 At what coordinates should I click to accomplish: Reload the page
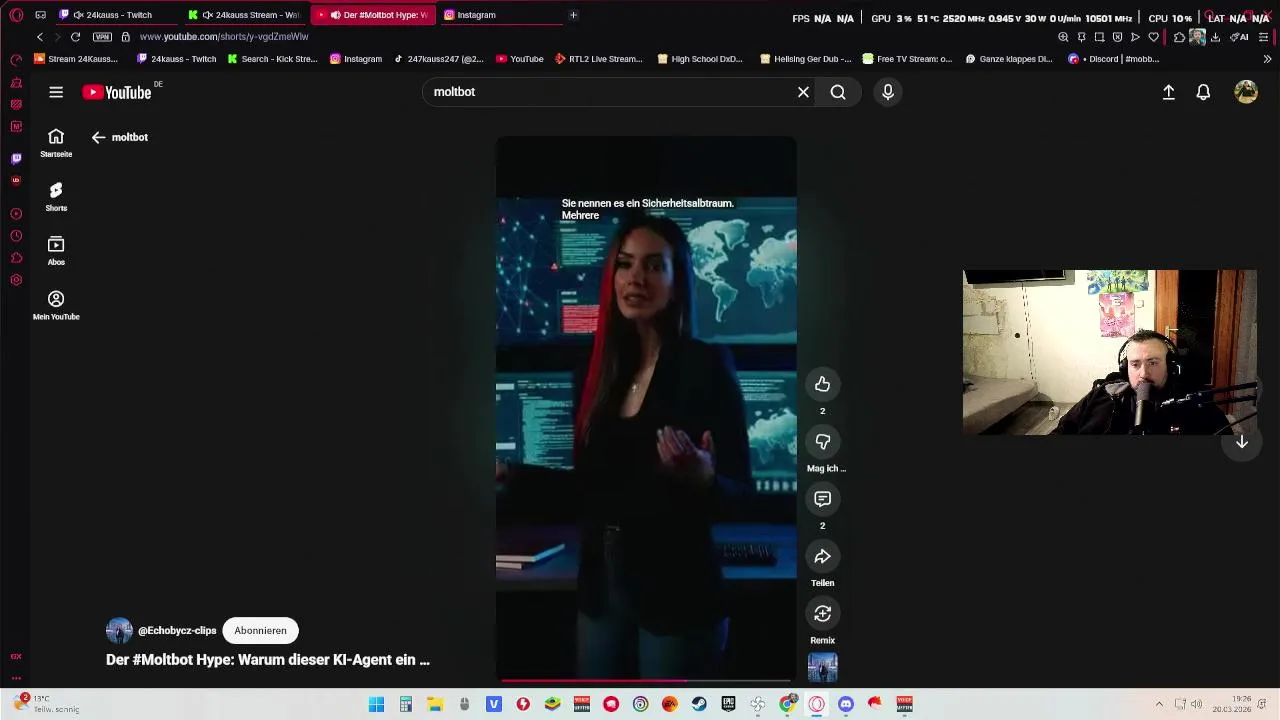click(x=75, y=37)
